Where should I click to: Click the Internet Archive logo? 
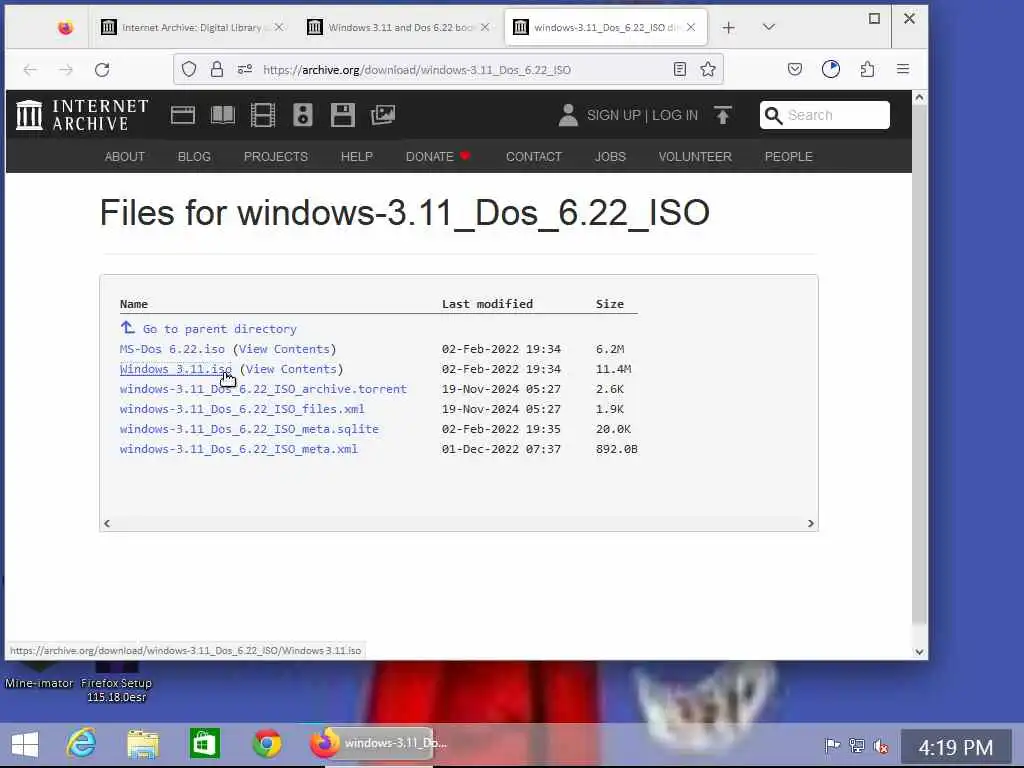(82, 115)
